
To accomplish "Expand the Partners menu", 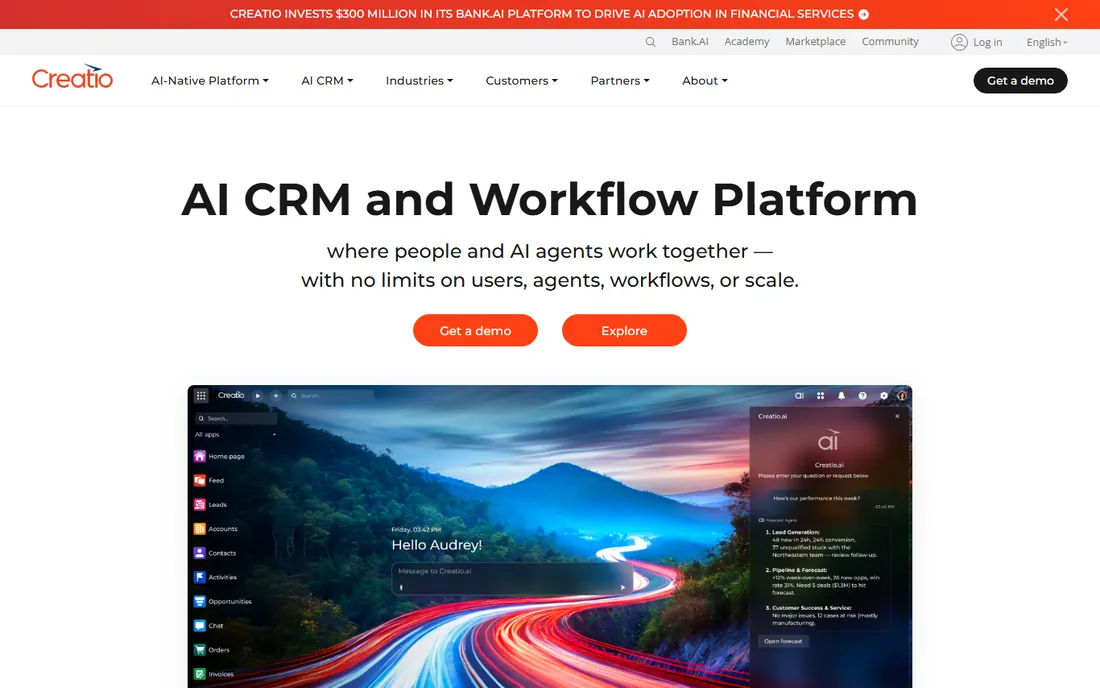I will [x=619, y=81].
